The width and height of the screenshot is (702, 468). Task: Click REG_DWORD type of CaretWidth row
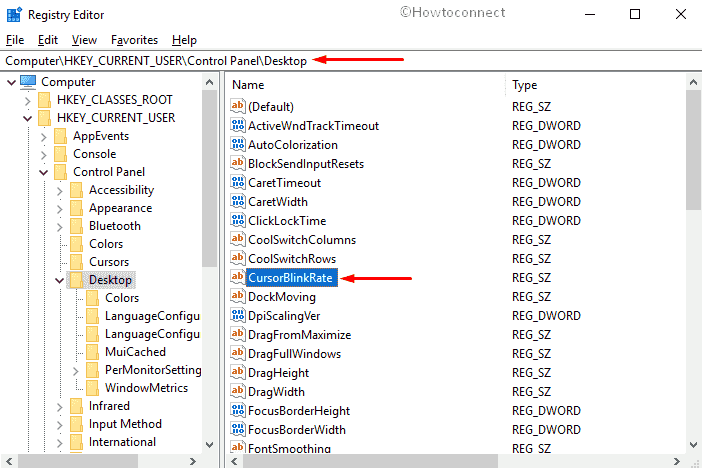coord(546,202)
